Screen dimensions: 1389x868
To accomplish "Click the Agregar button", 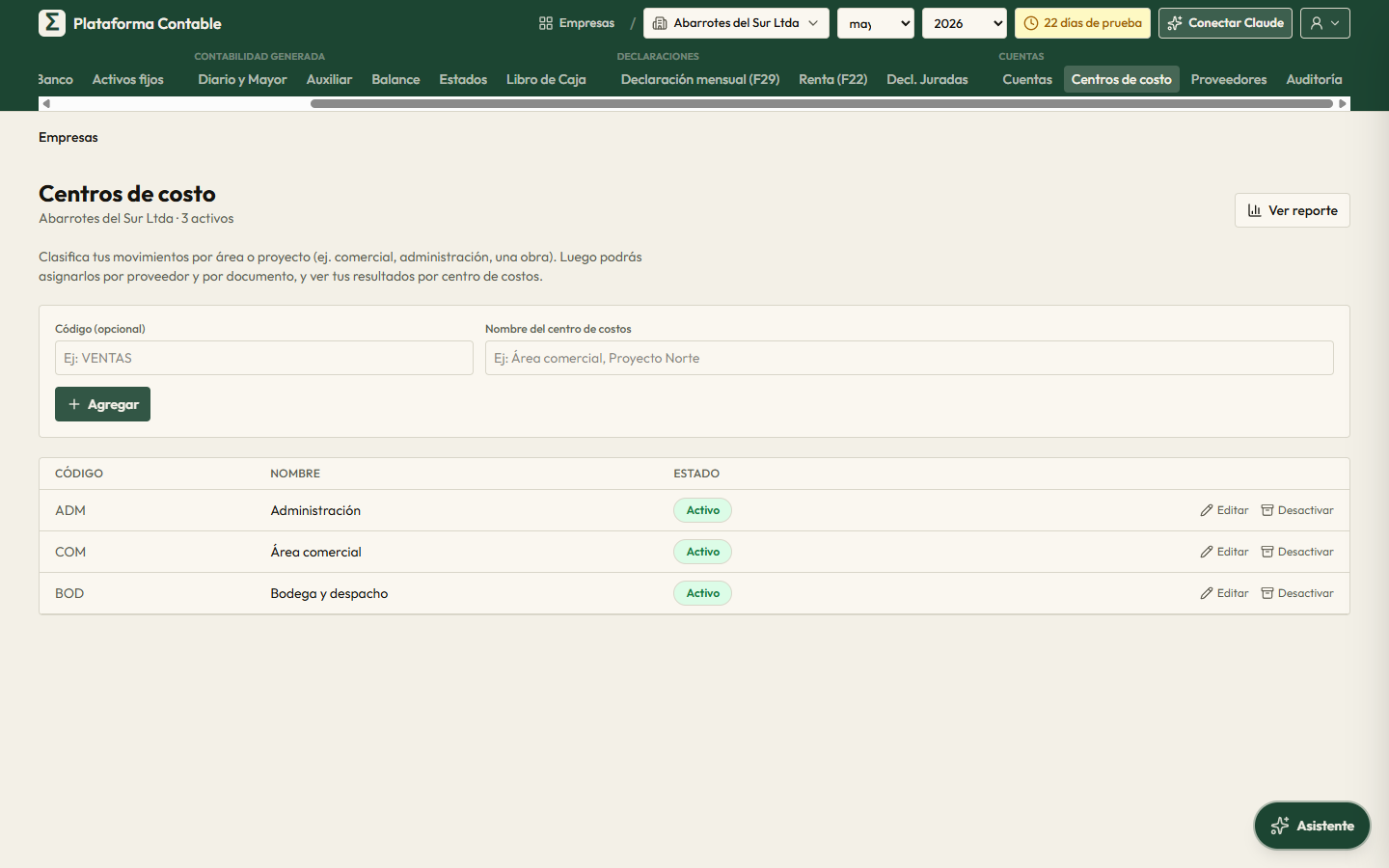I will click(x=102, y=404).
